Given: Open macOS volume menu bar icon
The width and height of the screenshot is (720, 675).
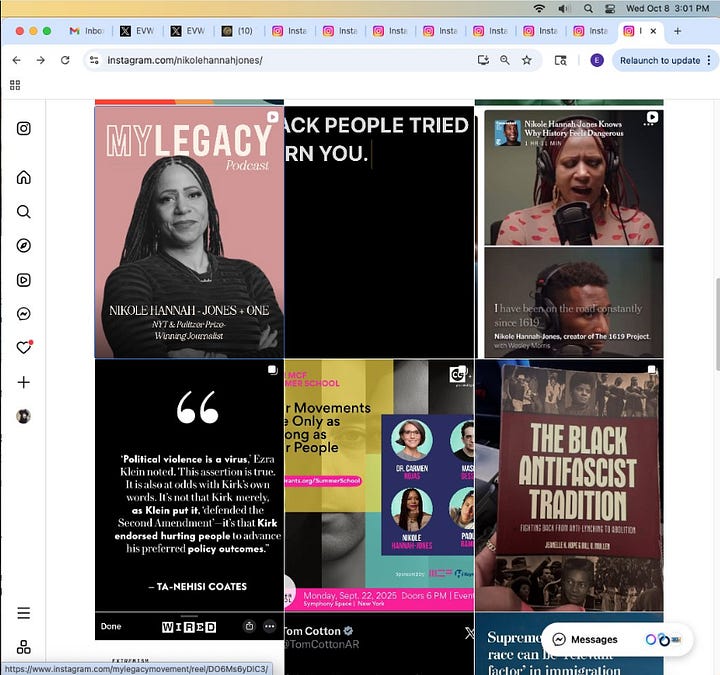Looking at the screenshot, I should pos(563,8).
